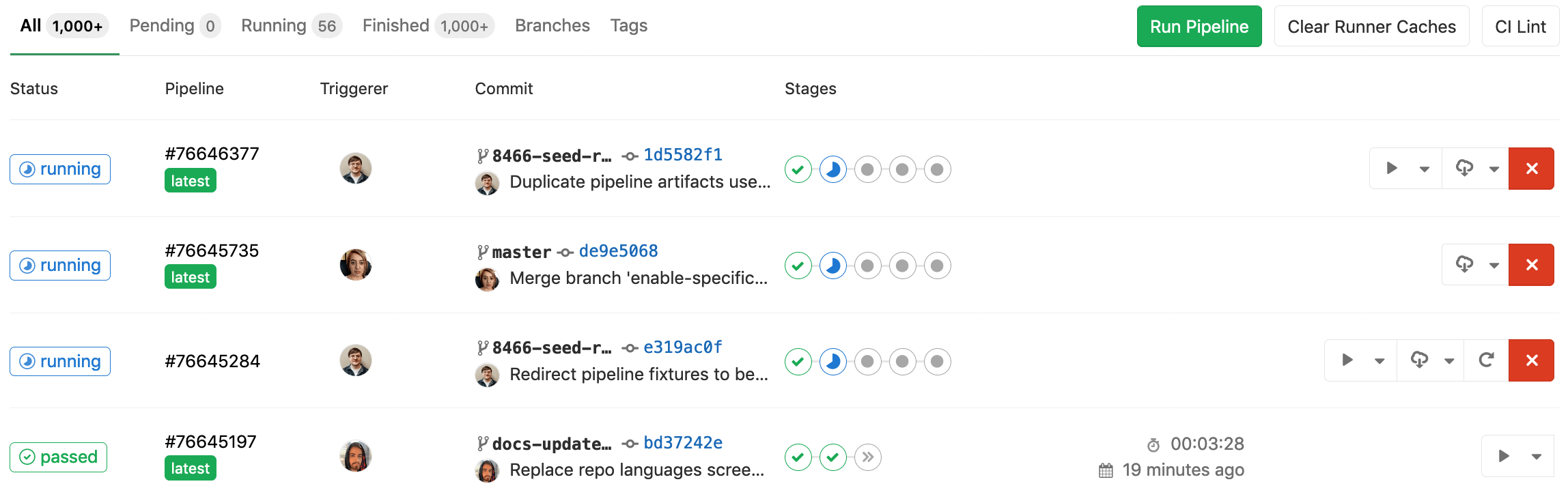
Task: Expand artifacts dropdown for pipeline #76645735
Action: tap(1493, 265)
